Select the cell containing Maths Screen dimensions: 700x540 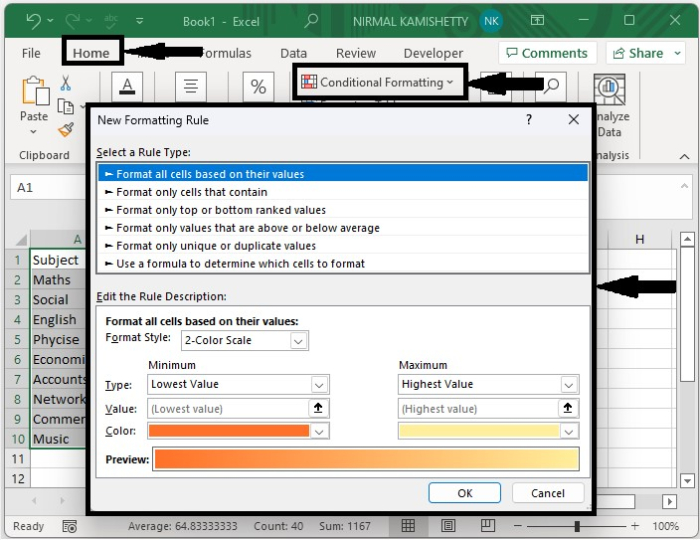(58, 280)
